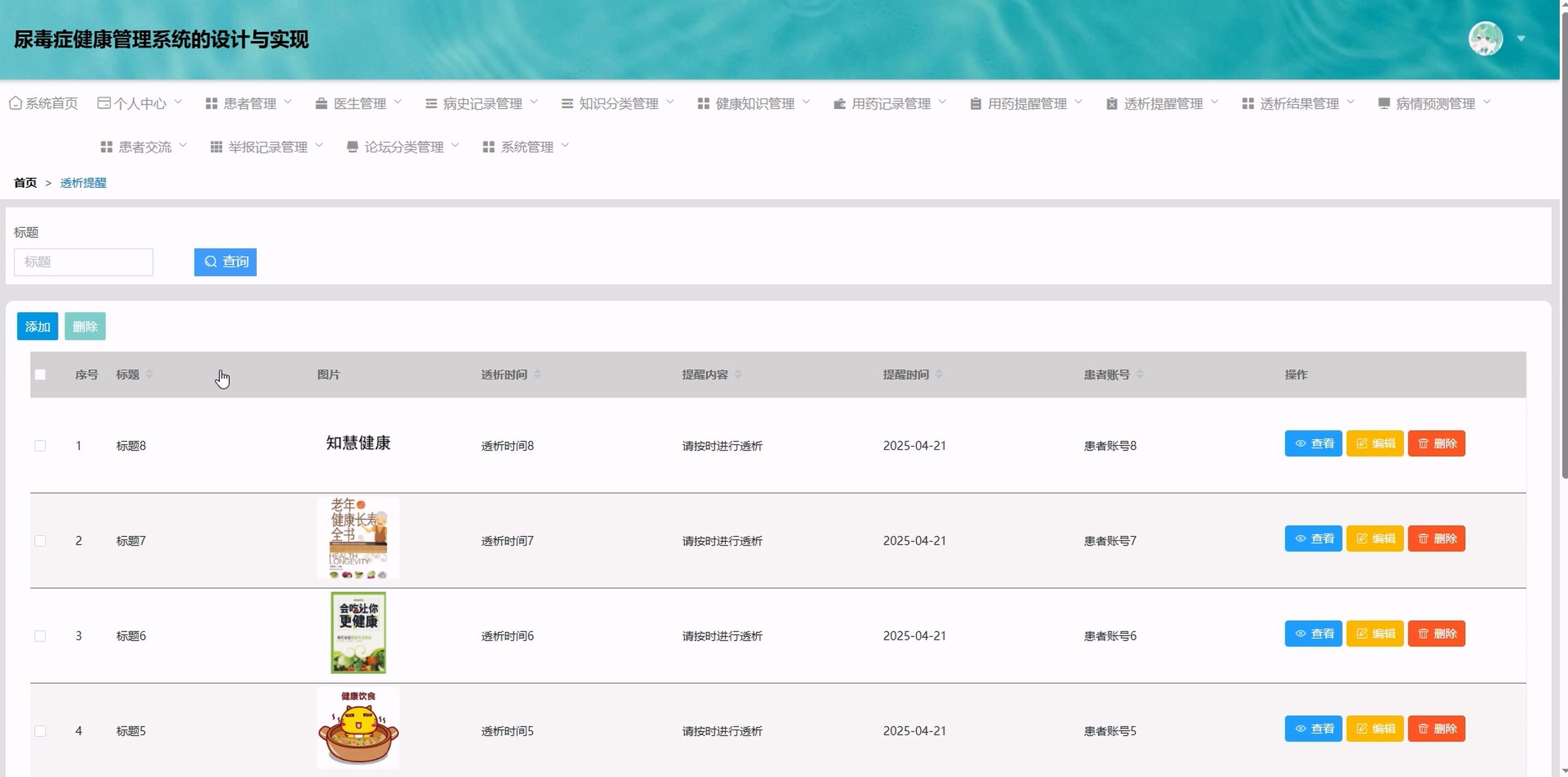This screenshot has width=1568, height=777.
Task: Click the briefcase icon beside 医生管理
Action: point(321,103)
